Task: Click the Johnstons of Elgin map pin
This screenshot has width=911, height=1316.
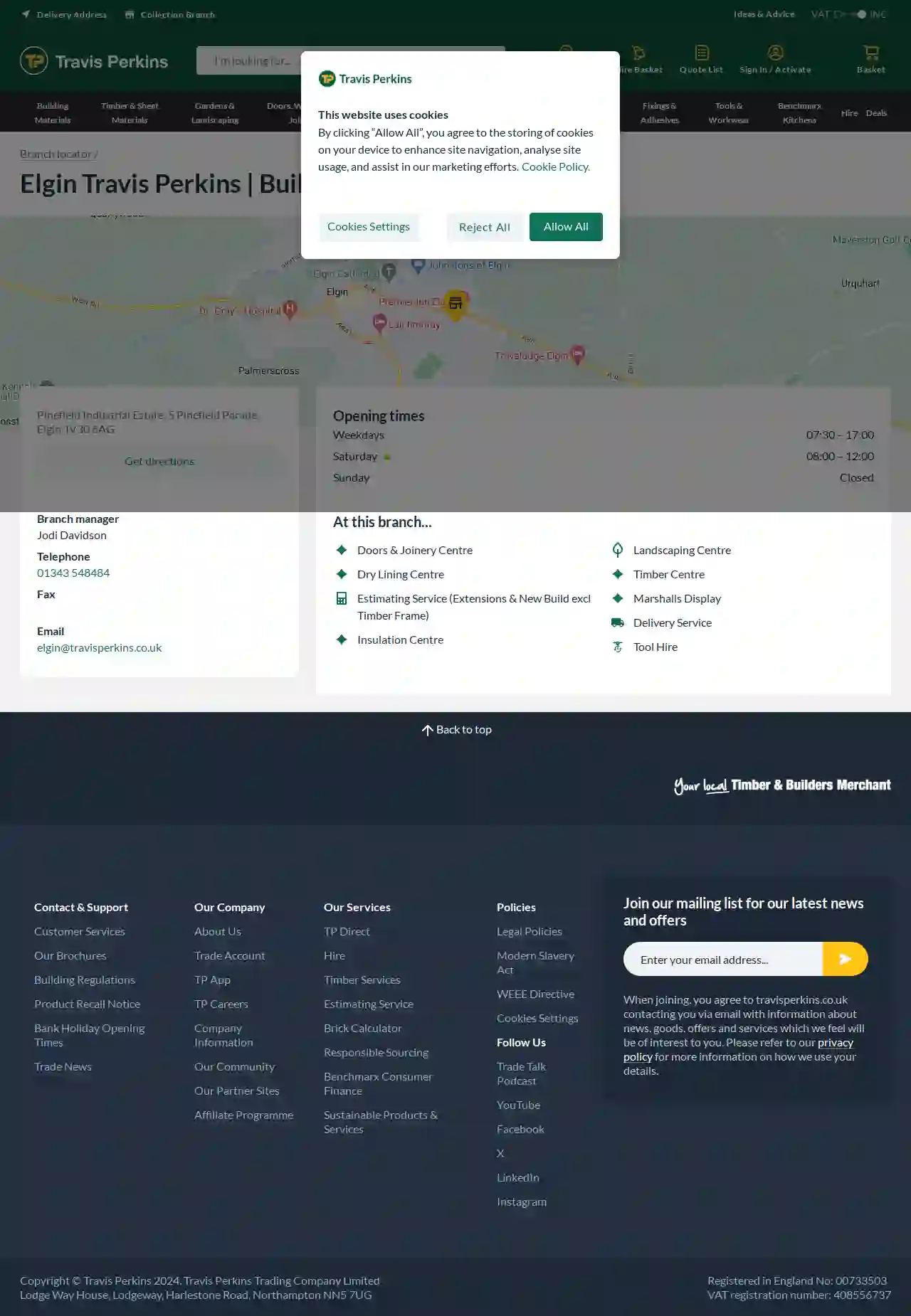Action: point(418,267)
